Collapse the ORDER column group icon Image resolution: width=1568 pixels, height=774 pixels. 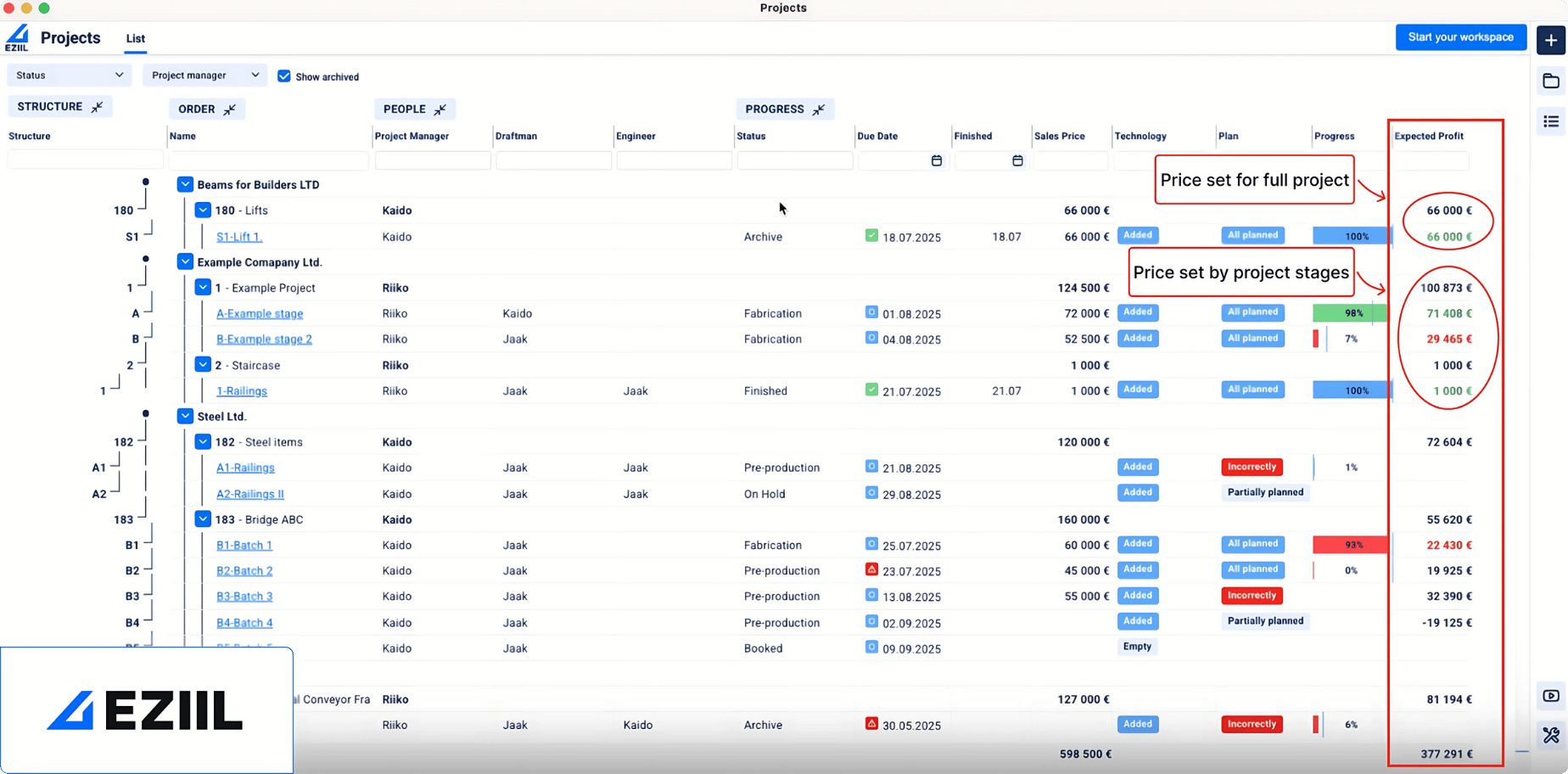click(229, 109)
